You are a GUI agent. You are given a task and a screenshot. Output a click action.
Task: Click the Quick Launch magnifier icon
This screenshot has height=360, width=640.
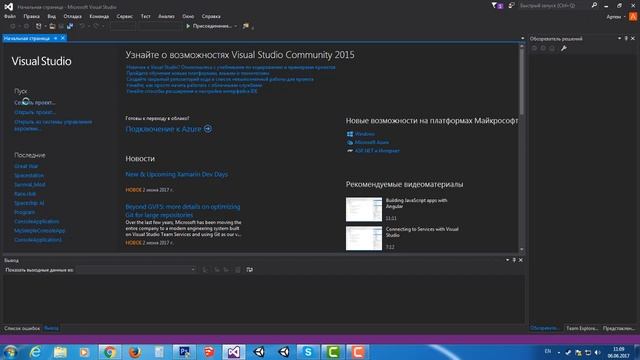(x=594, y=5)
